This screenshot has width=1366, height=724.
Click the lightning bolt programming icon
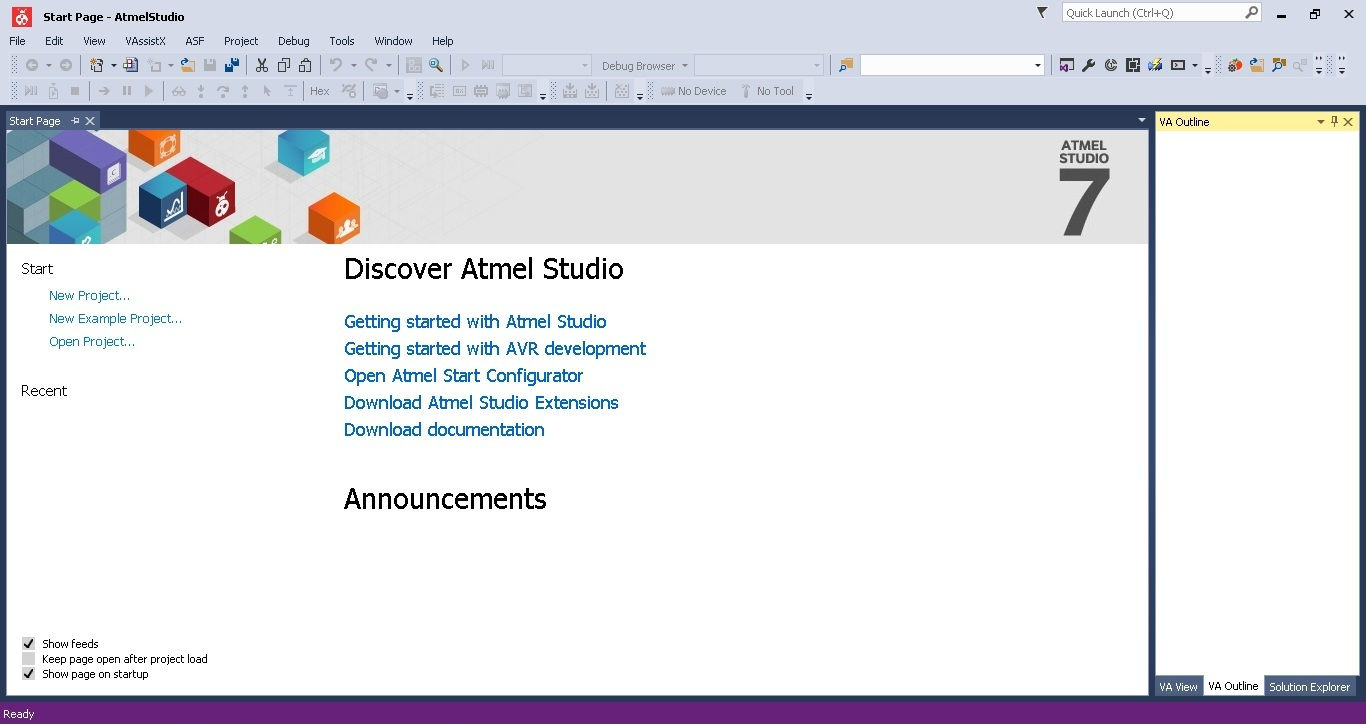pyautogui.click(x=1155, y=65)
